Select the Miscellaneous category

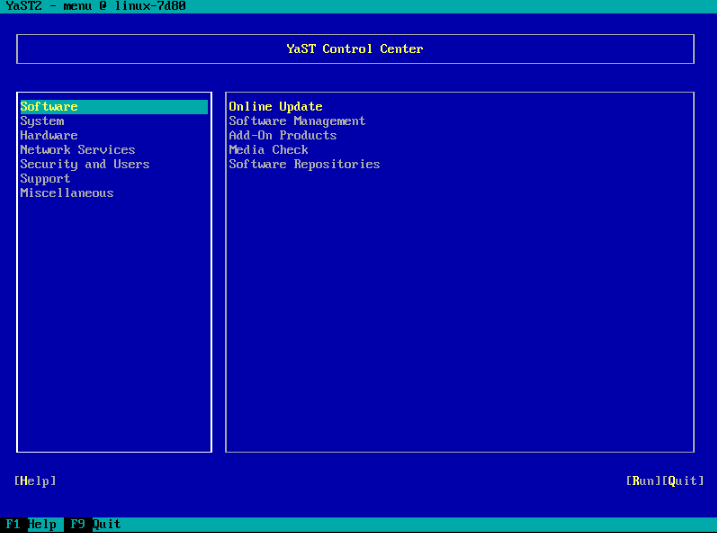(x=67, y=193)
